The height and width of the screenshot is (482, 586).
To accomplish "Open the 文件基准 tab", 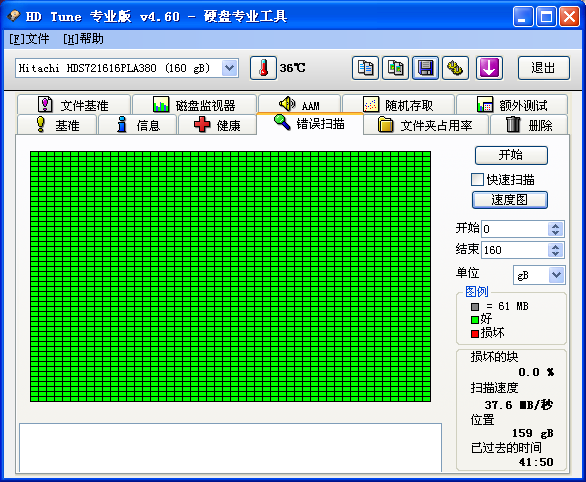I will [74, 105].
